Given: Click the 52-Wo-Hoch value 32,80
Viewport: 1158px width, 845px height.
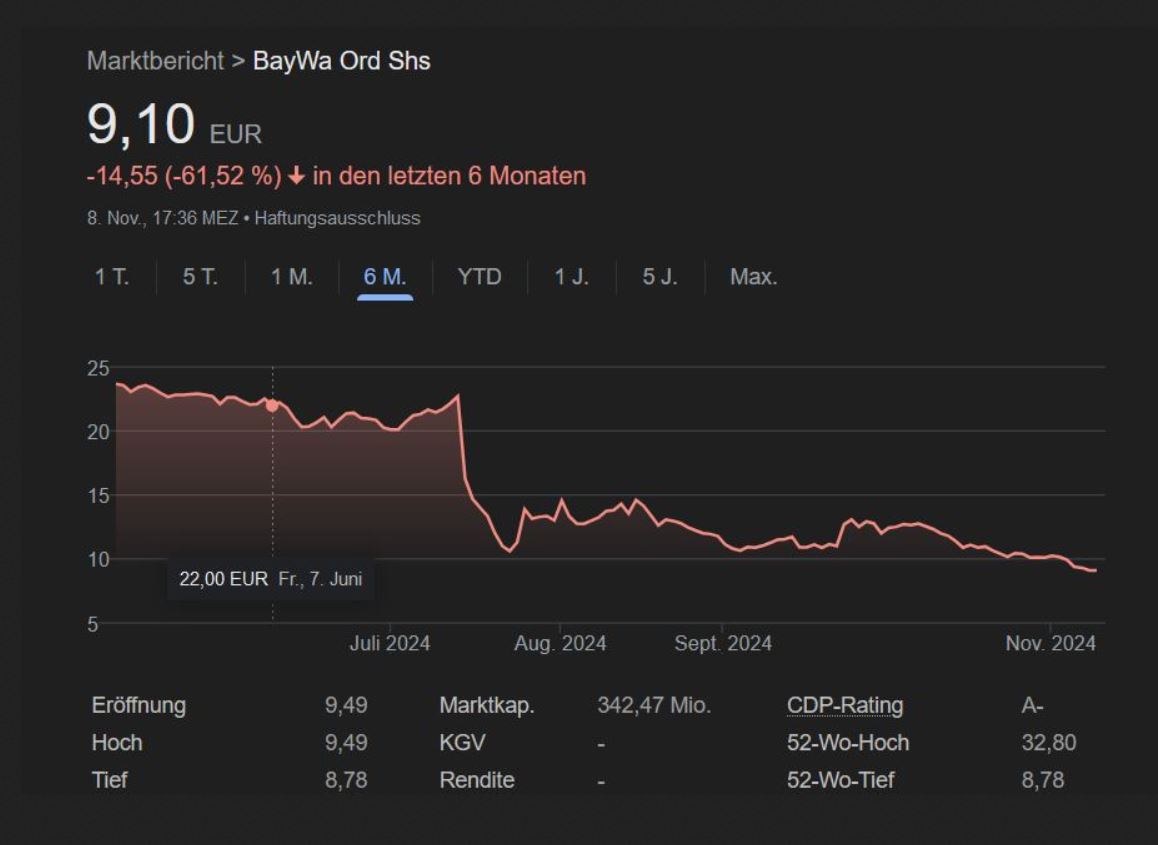Looking at the screenshot, I should [1048, 743].
